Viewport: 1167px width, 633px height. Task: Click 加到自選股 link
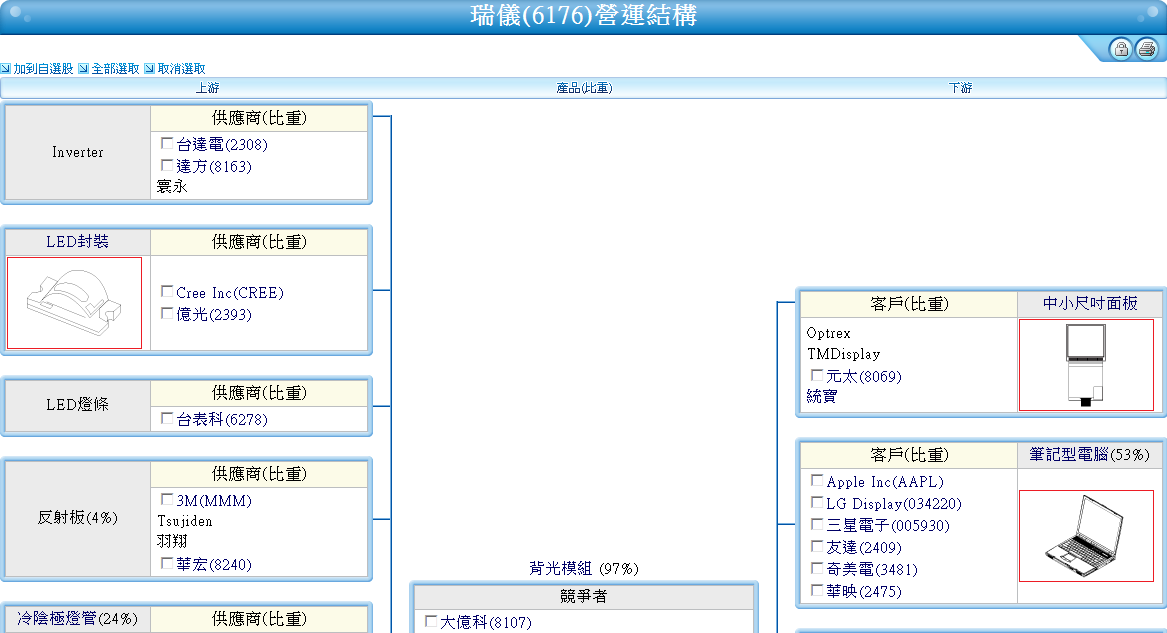pyautogui.click(x=43, y=68)
